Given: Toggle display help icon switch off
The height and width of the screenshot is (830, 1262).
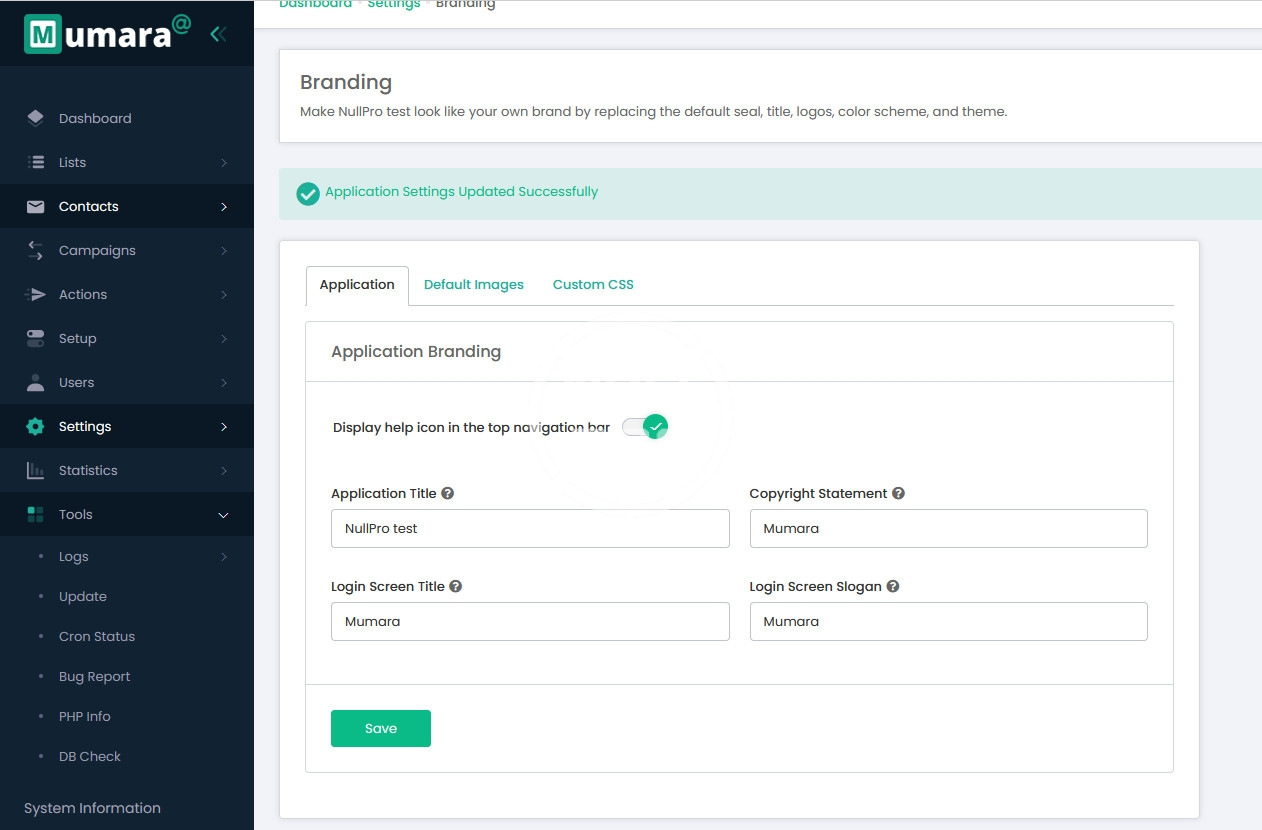Looking at the screenshot, I should point(645,427).
